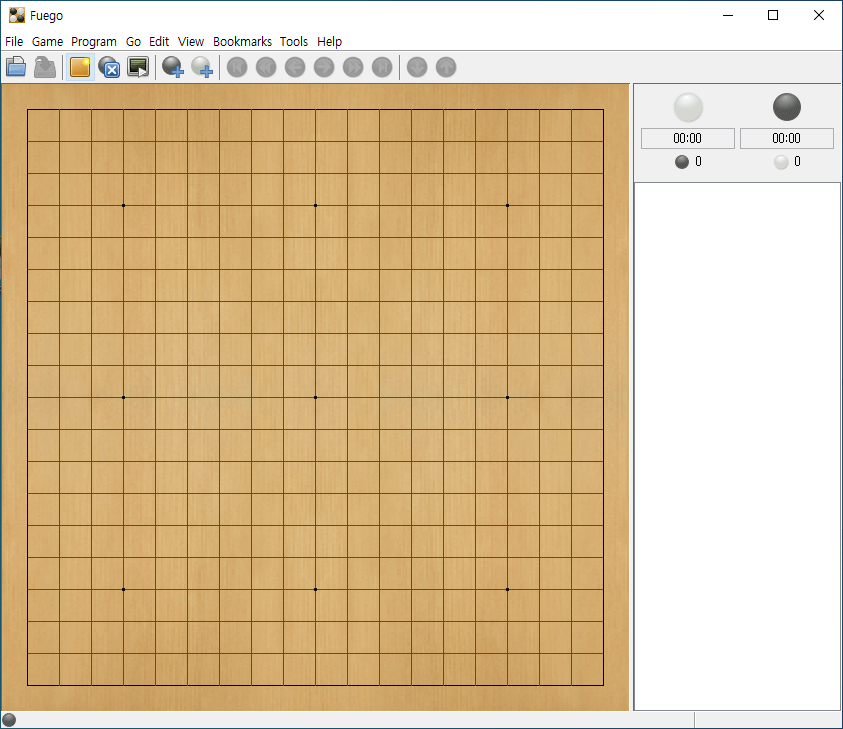The image size is (843, 729).
Task: Open the Tools menu
Action: pos(294,41)
